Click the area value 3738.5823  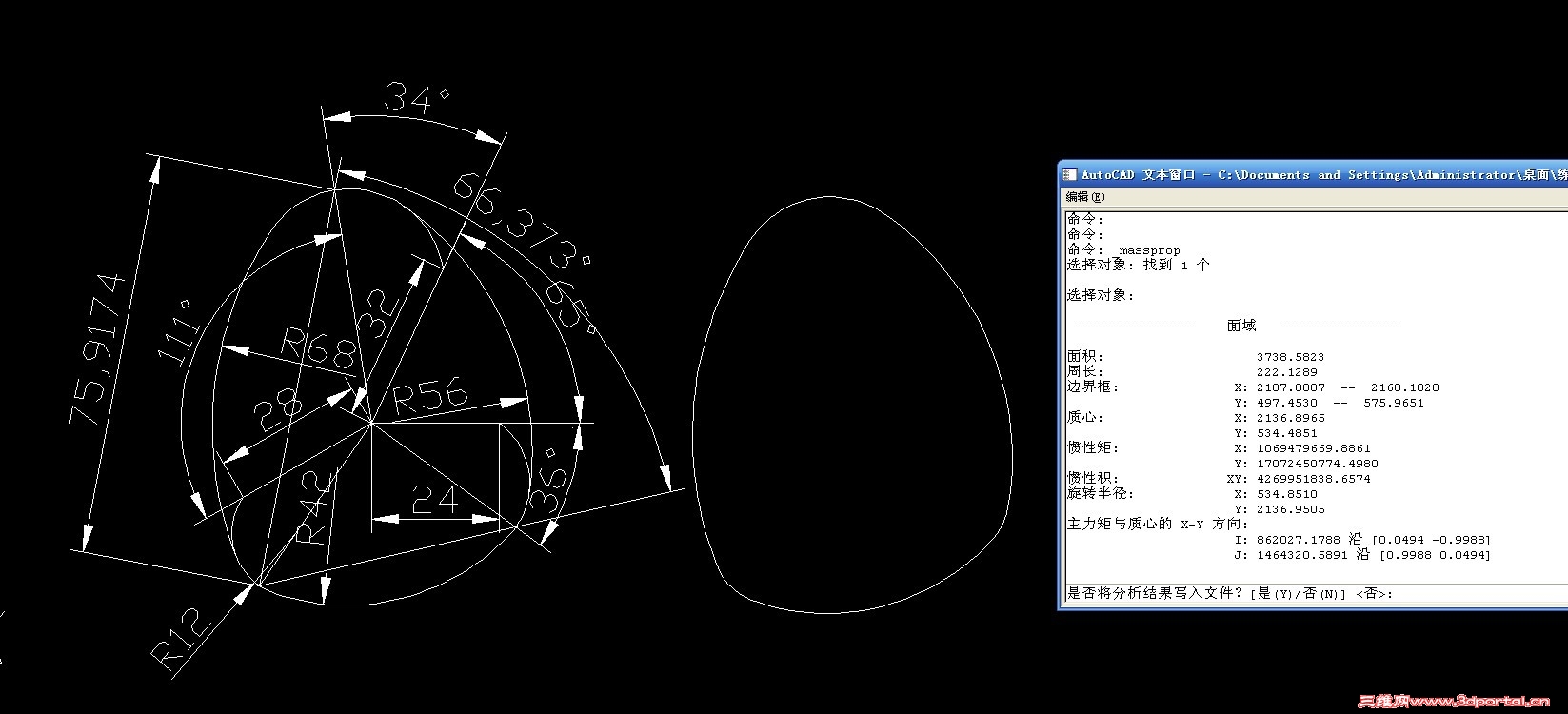tap(1290, 357)
